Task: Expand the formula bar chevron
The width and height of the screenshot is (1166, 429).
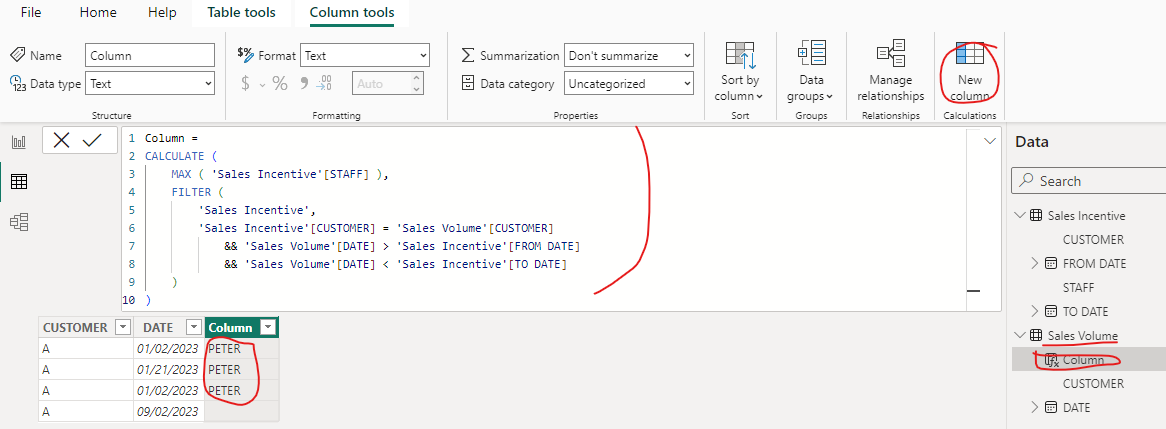Action: point(990,141)
